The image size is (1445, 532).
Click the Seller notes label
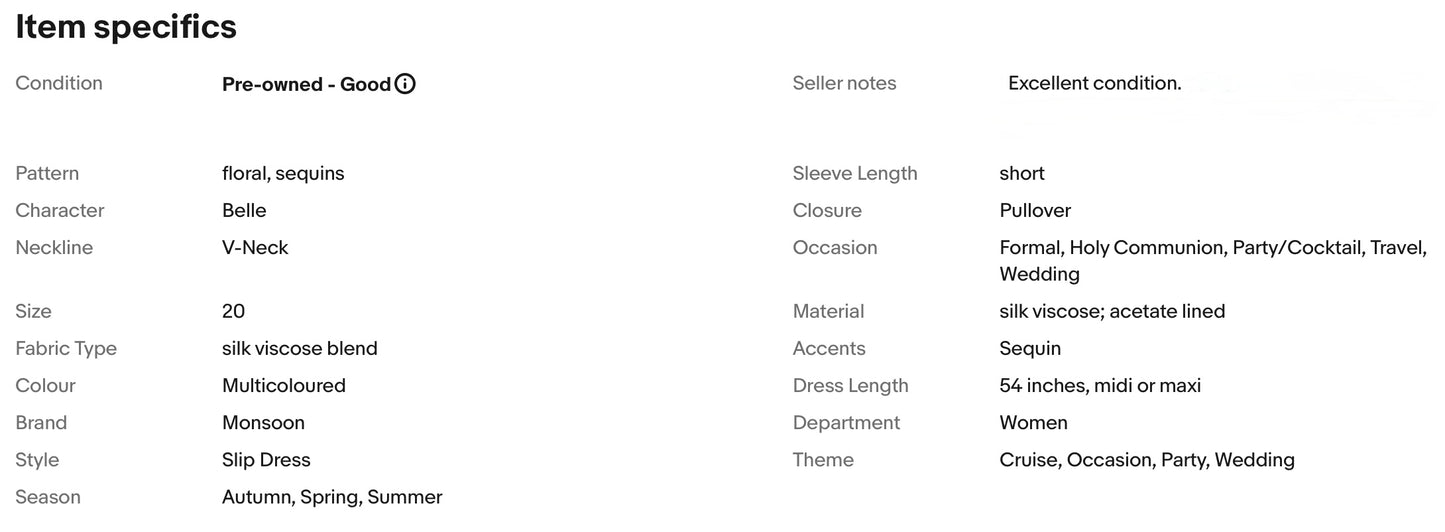pos(844,83)
